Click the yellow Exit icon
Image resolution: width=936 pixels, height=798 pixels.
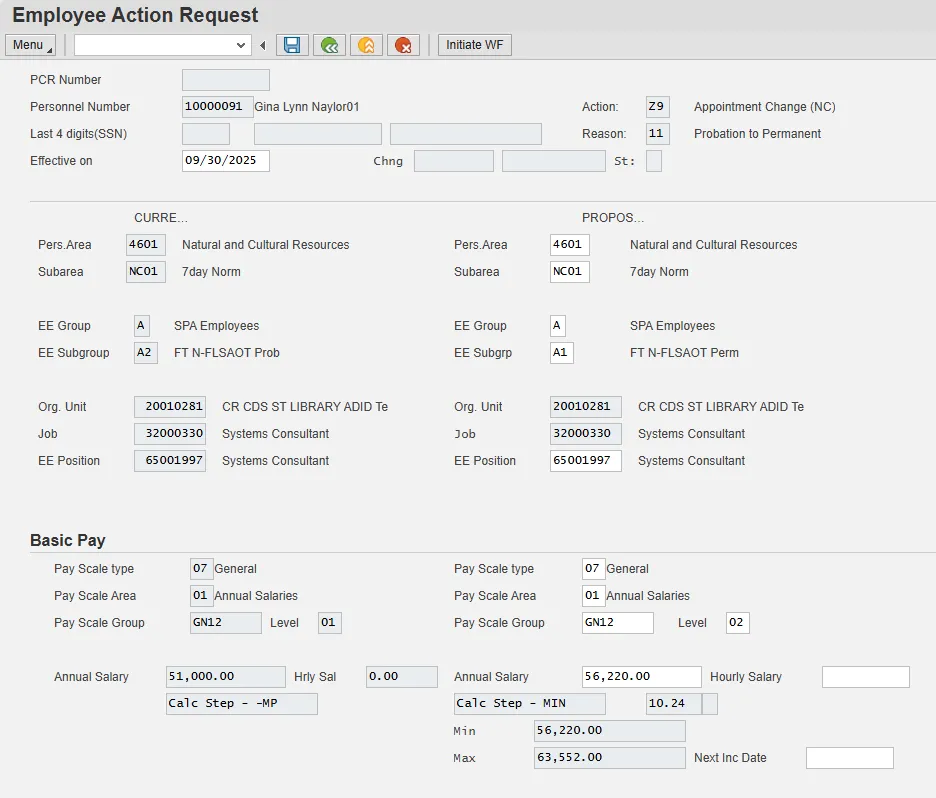click(x=366, y=45)
